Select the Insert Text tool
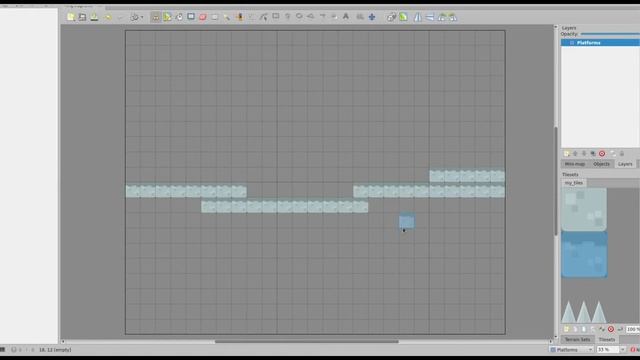 point(346,17)
